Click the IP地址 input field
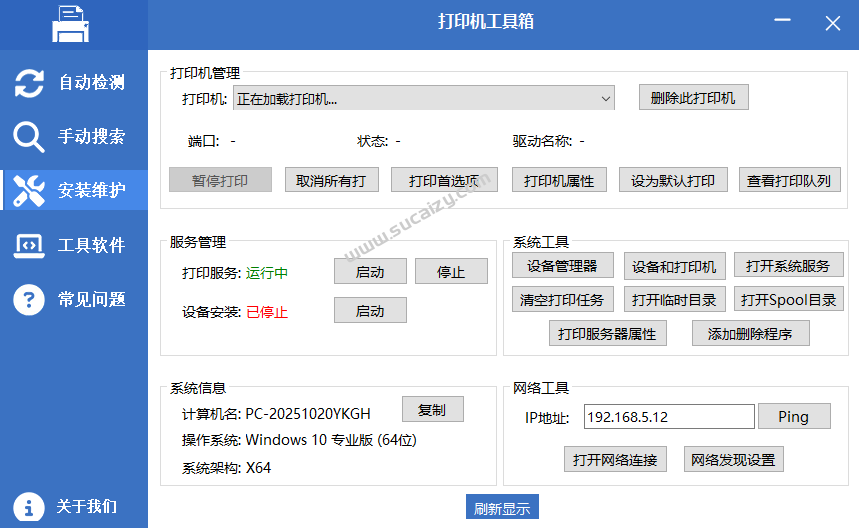This screenshot has height=528, width=859. tap(669, 417)
